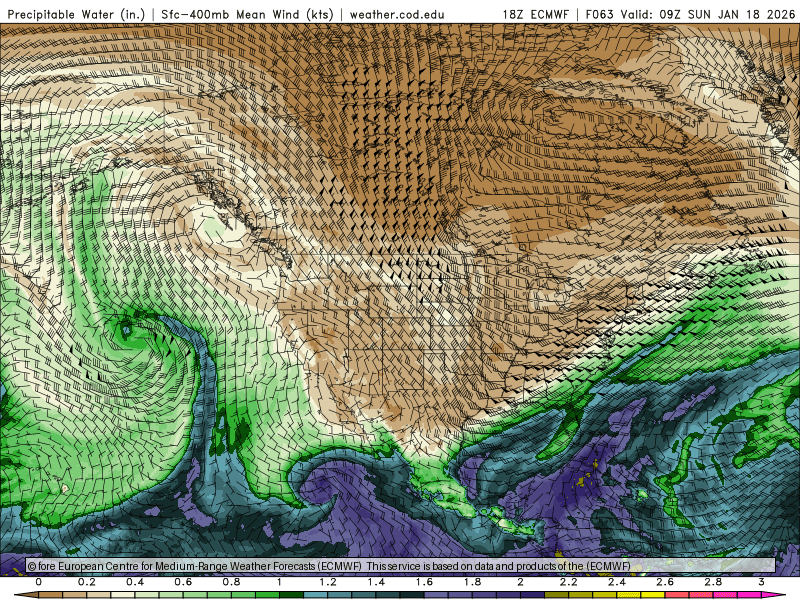
Task: Click the legend value '1.8'
Action: 472,582
